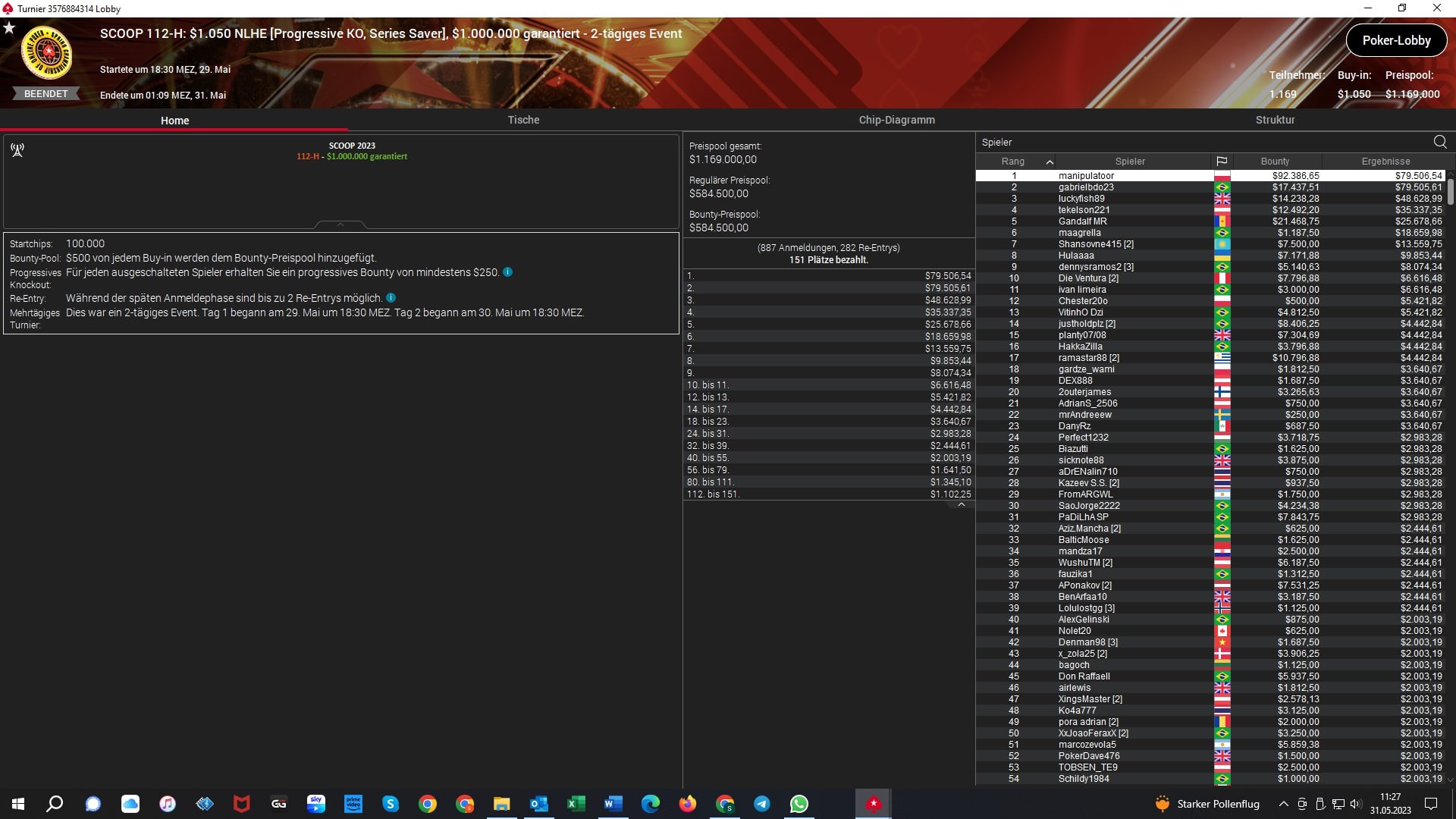Screen dimensions: 1456x819
Task: Open GGPoker from the taskbar
Action: (279, 804)
